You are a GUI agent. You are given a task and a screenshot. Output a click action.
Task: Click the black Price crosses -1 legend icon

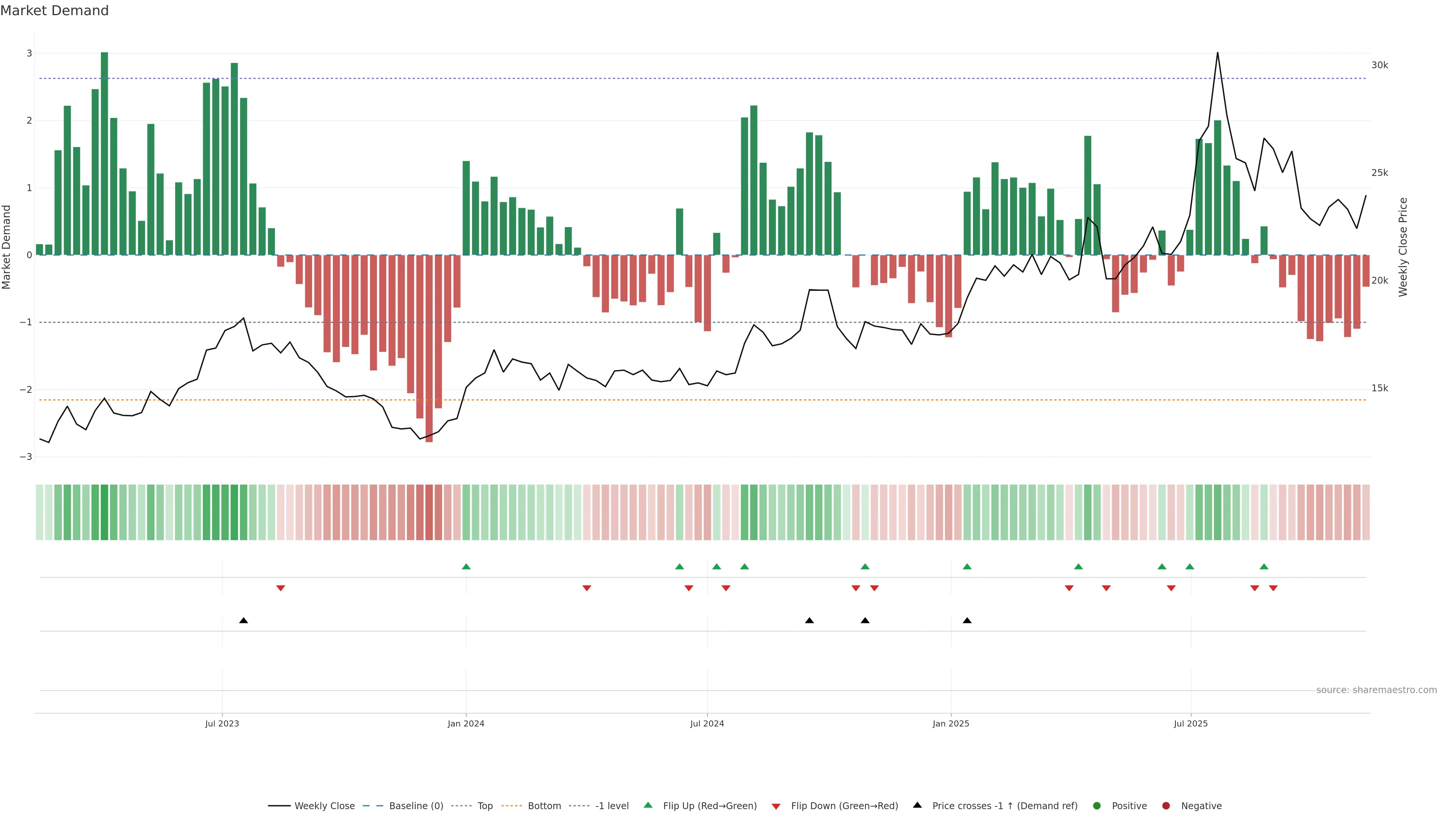(x=917, y=805)
